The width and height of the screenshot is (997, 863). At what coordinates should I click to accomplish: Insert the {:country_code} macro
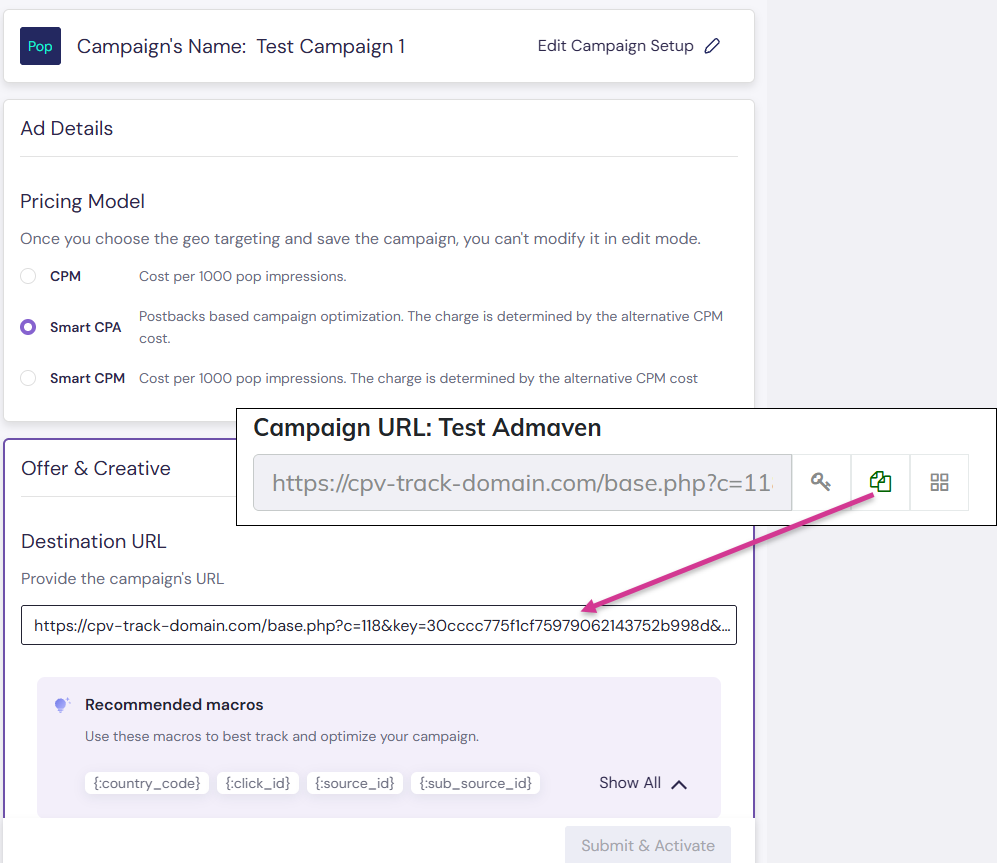point(146,783)
